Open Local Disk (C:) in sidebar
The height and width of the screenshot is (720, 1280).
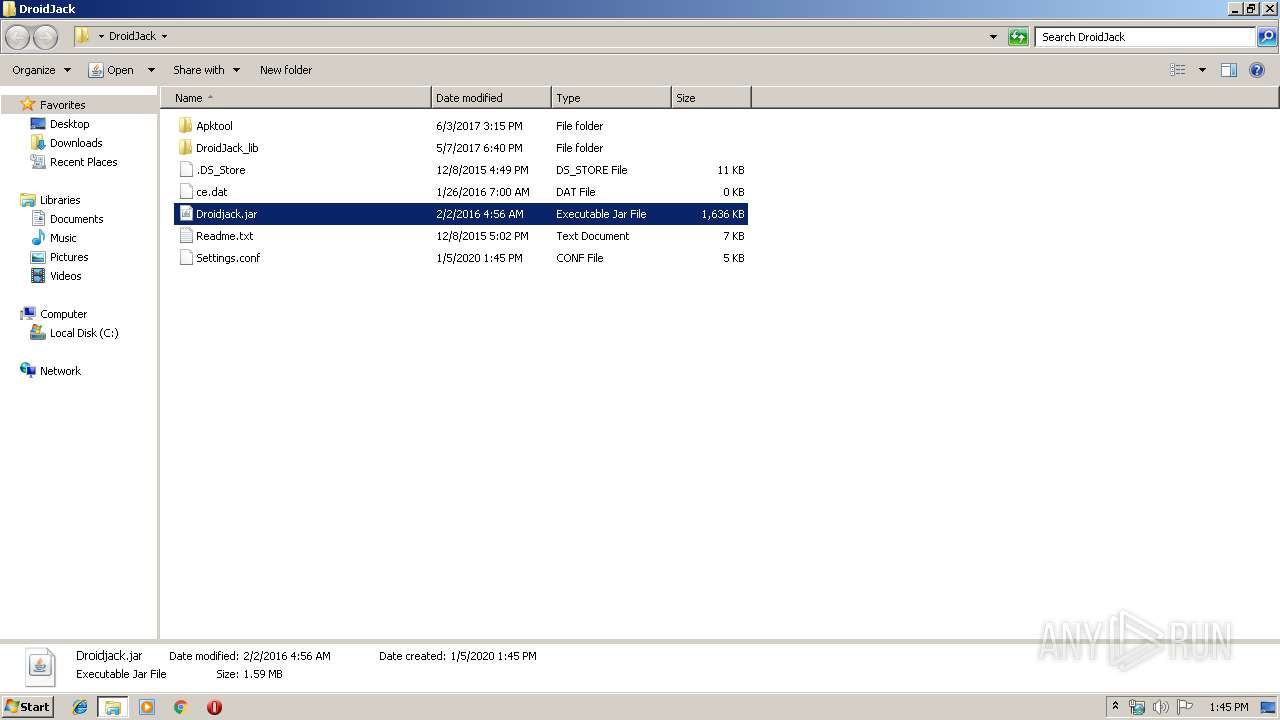[84, 333]
